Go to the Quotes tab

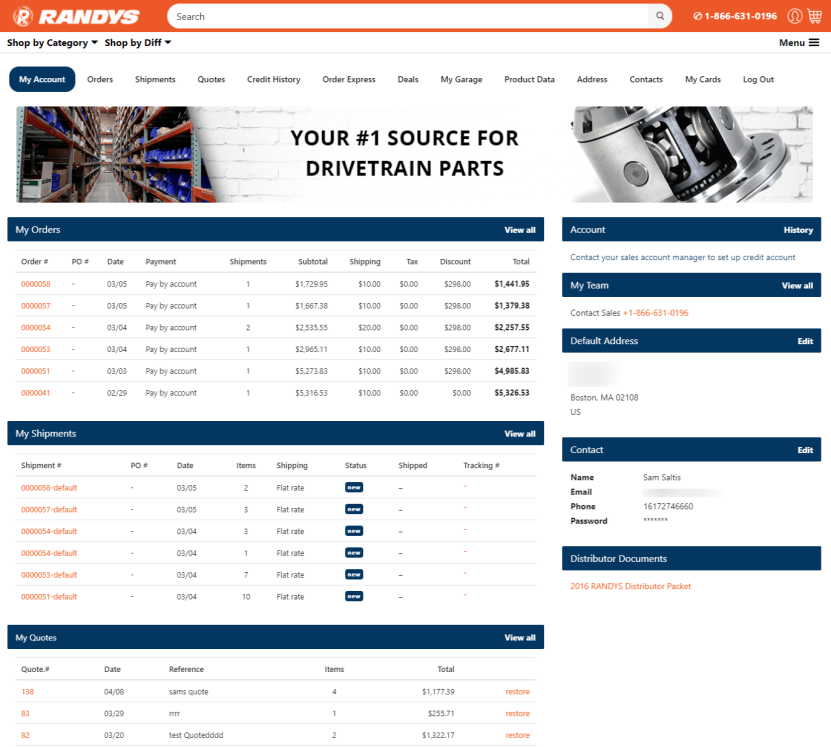click(x=211, y=79)
